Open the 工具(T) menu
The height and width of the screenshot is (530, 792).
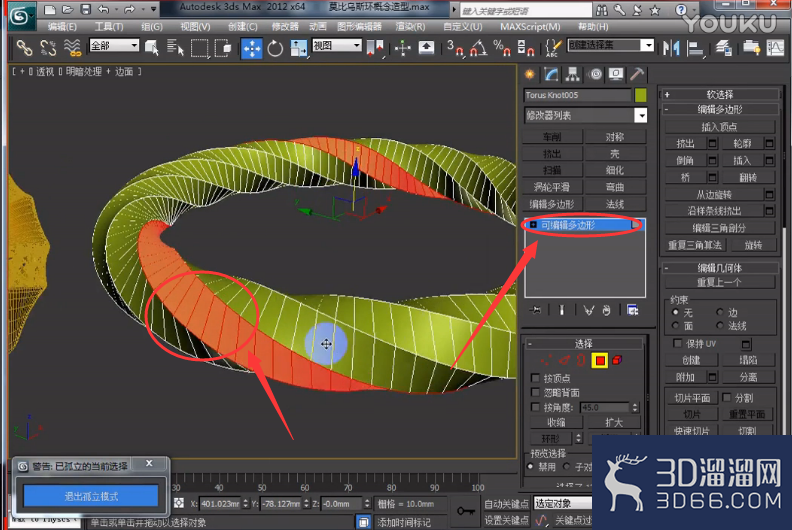coord(109,27)
